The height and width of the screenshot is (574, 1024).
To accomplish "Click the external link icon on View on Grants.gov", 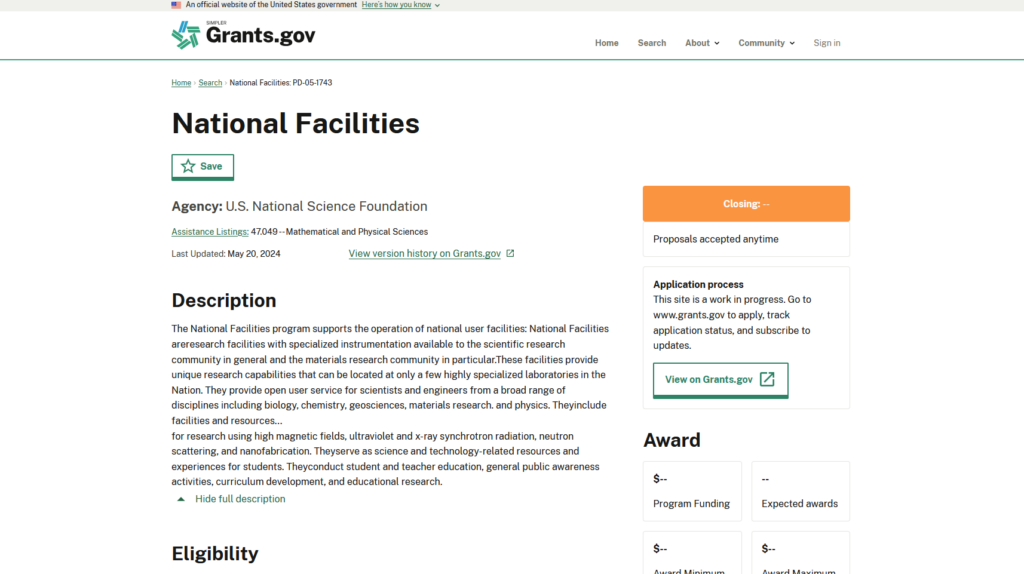I will point(767,379).
